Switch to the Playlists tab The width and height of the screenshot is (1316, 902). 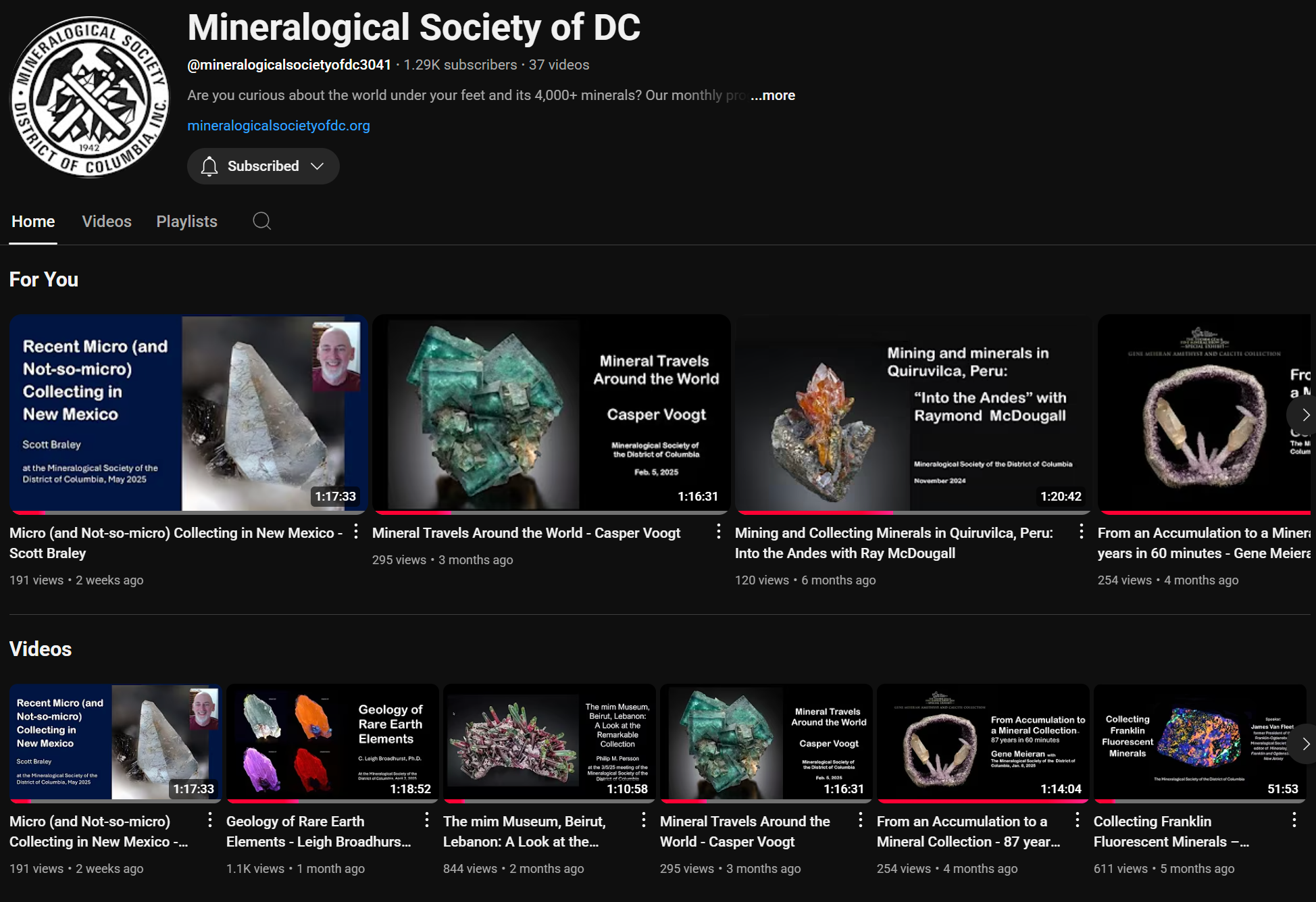pos(186,222)
